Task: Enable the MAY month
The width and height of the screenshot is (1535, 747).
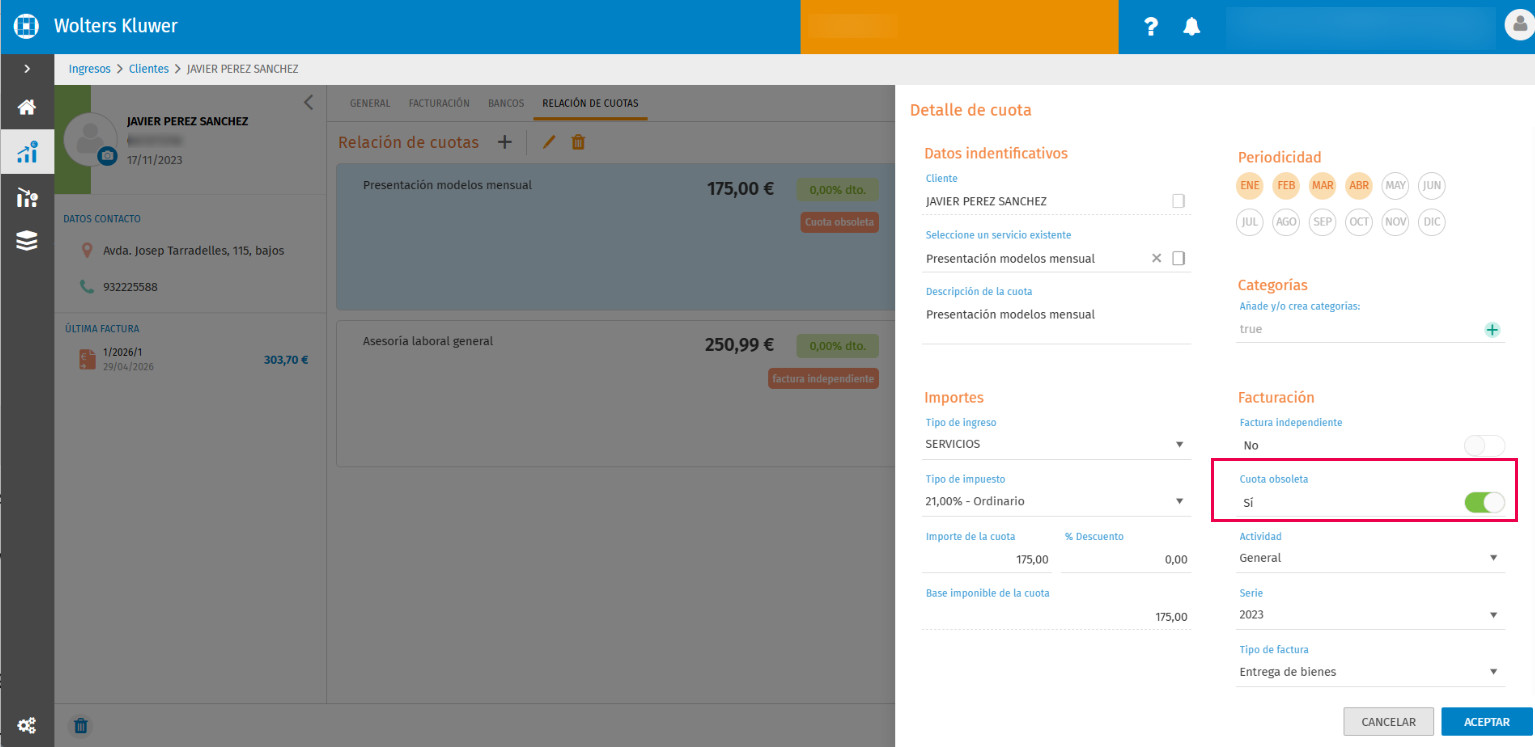Action: [x=1395, y=186]
